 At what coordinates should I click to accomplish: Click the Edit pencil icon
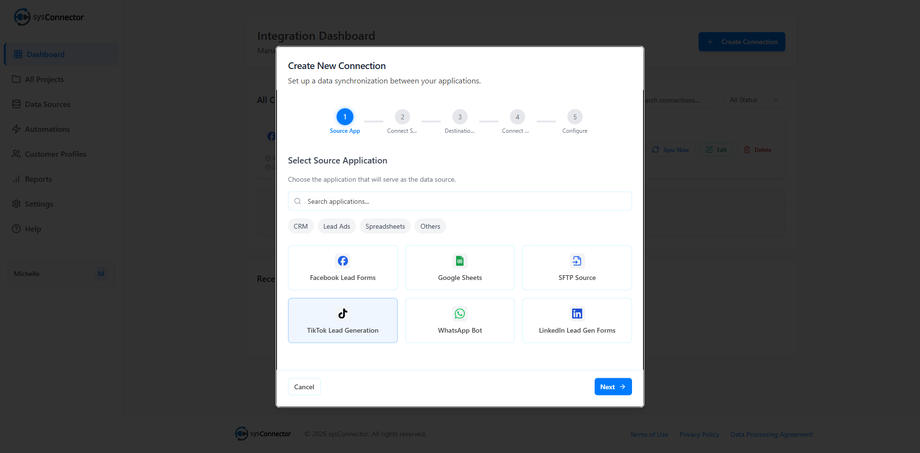709,150
